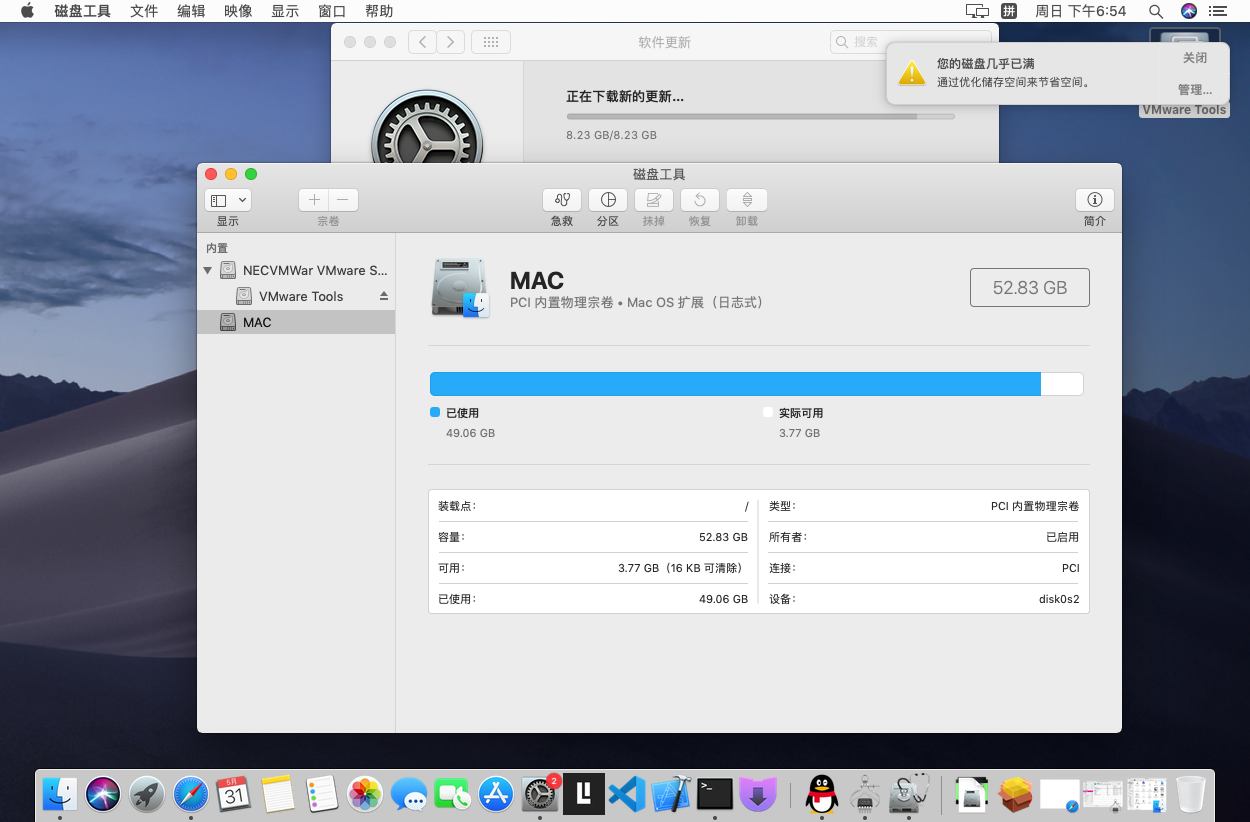Click the Siri icon in the menu bar
The width and height of the screenshot is (1250, 822).
click(1188, 11)
